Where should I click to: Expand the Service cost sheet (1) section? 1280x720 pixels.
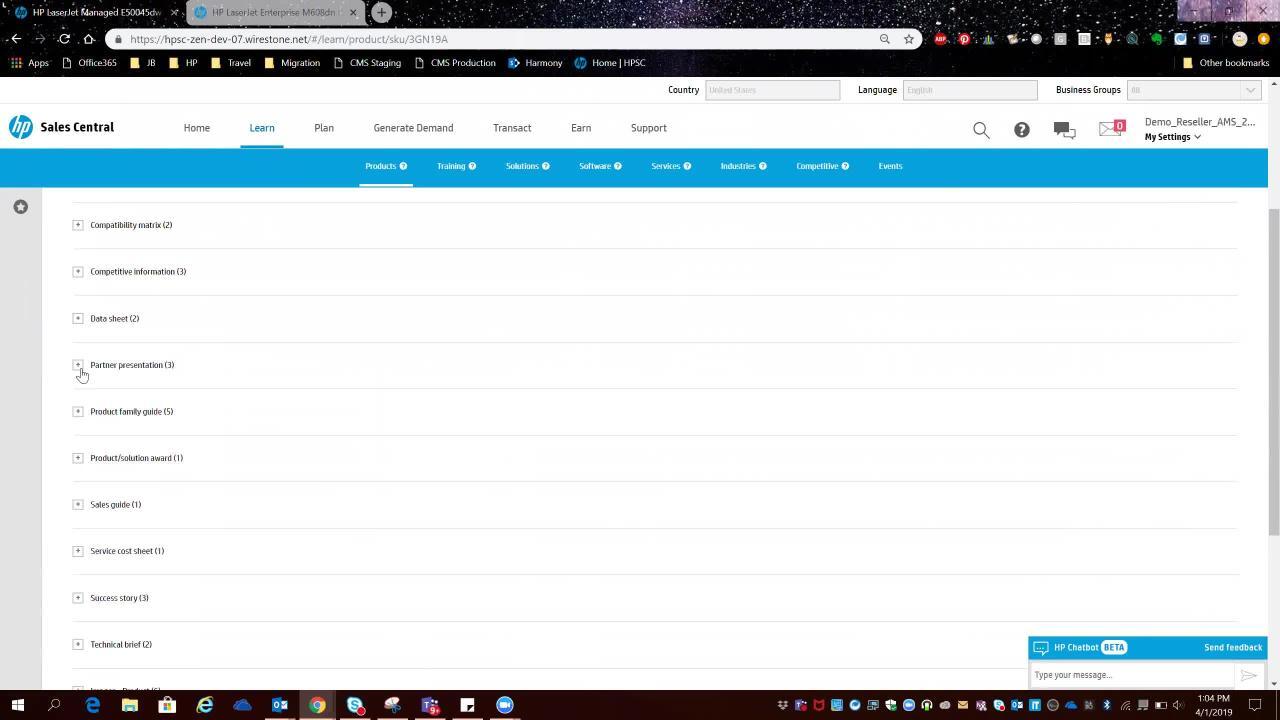coord(78,551)
